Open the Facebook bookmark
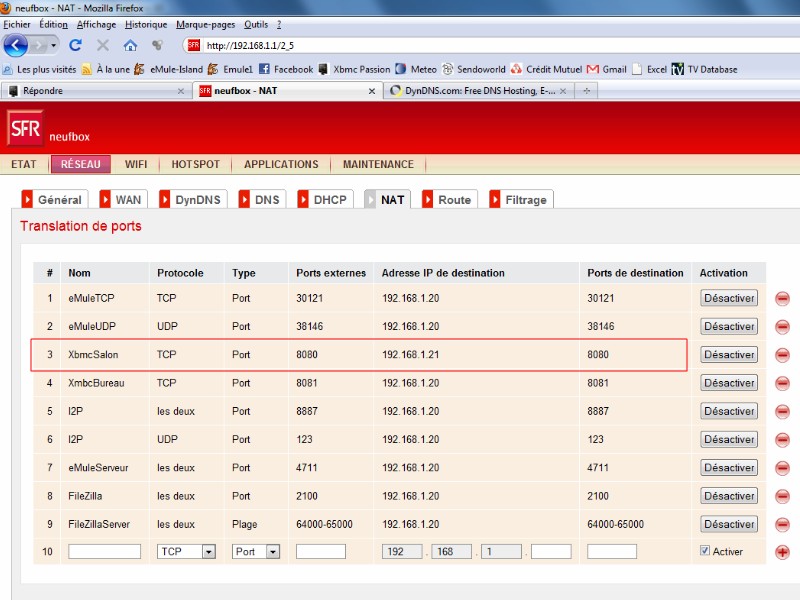This screenshot has height=600, width=800. (x=286, y=69)
